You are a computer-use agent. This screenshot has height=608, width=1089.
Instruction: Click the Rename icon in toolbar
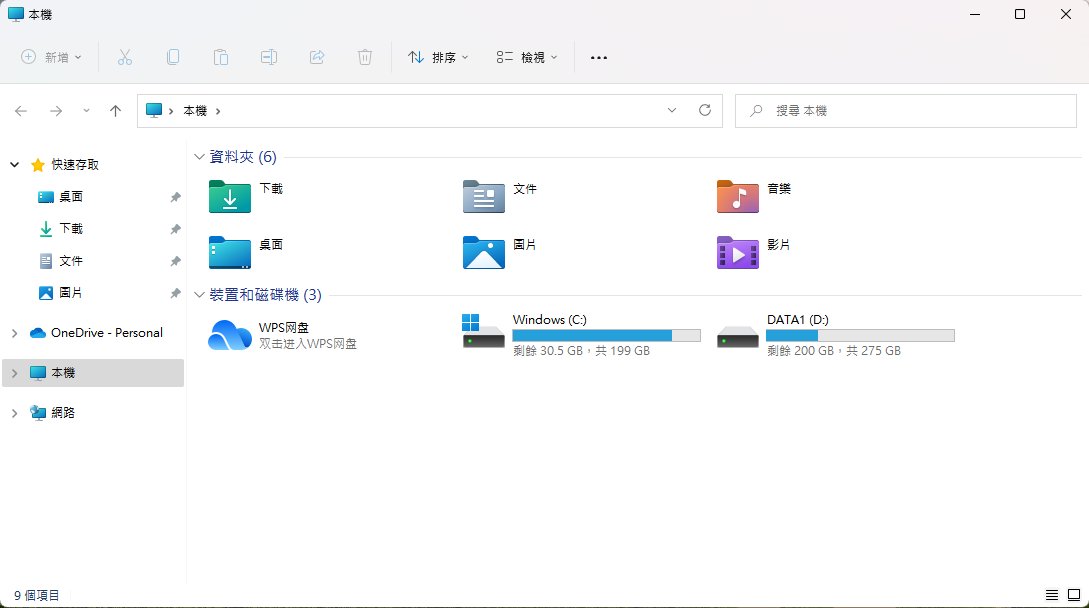click(x=269, y=57)
